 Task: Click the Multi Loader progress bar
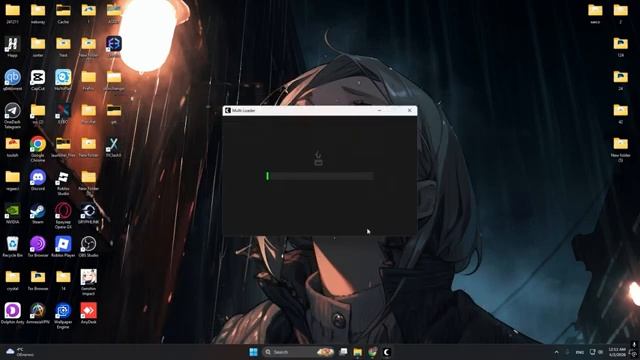point(320,176)
